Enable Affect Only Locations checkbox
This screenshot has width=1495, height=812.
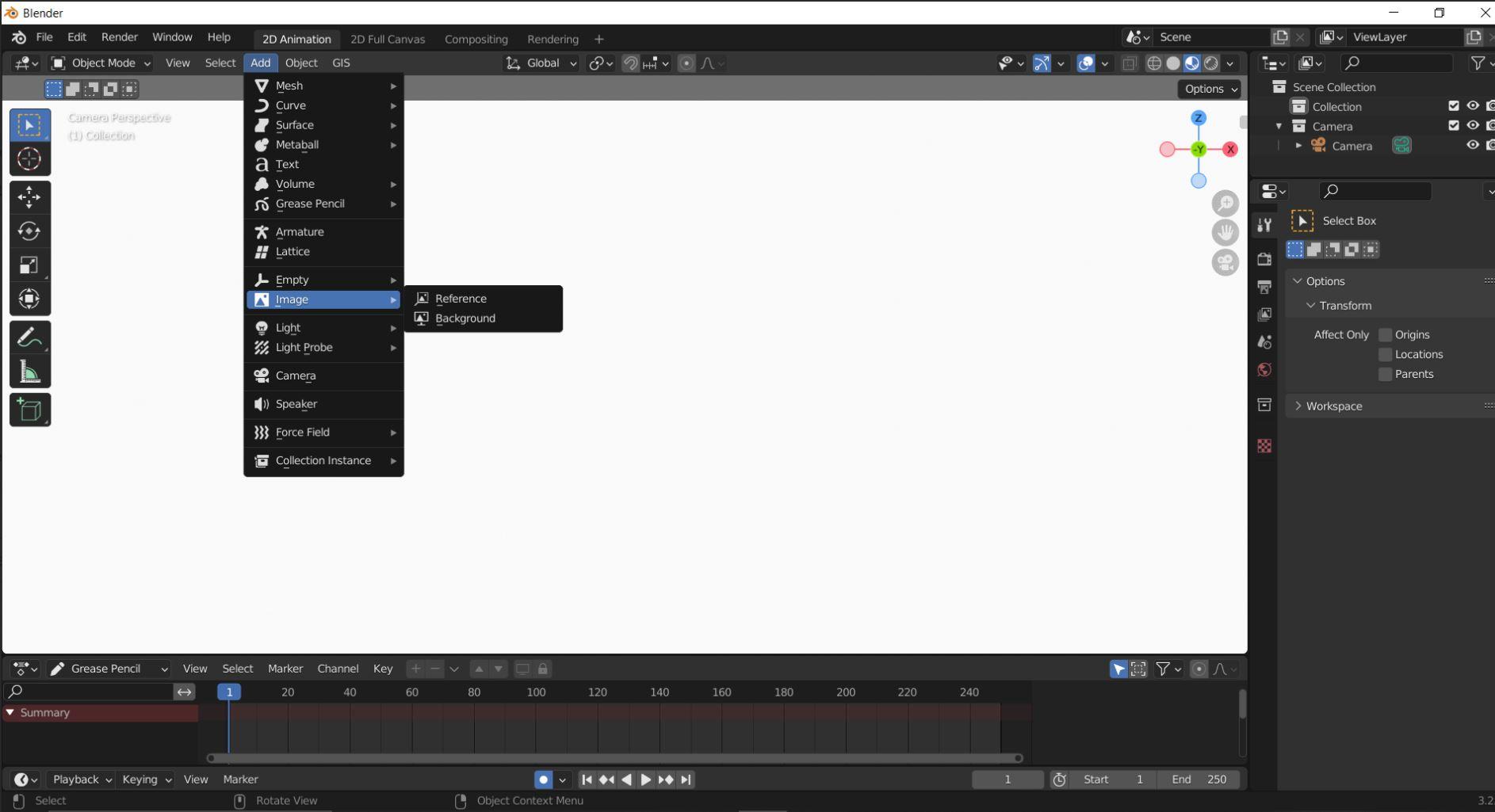pos(1386,355)
